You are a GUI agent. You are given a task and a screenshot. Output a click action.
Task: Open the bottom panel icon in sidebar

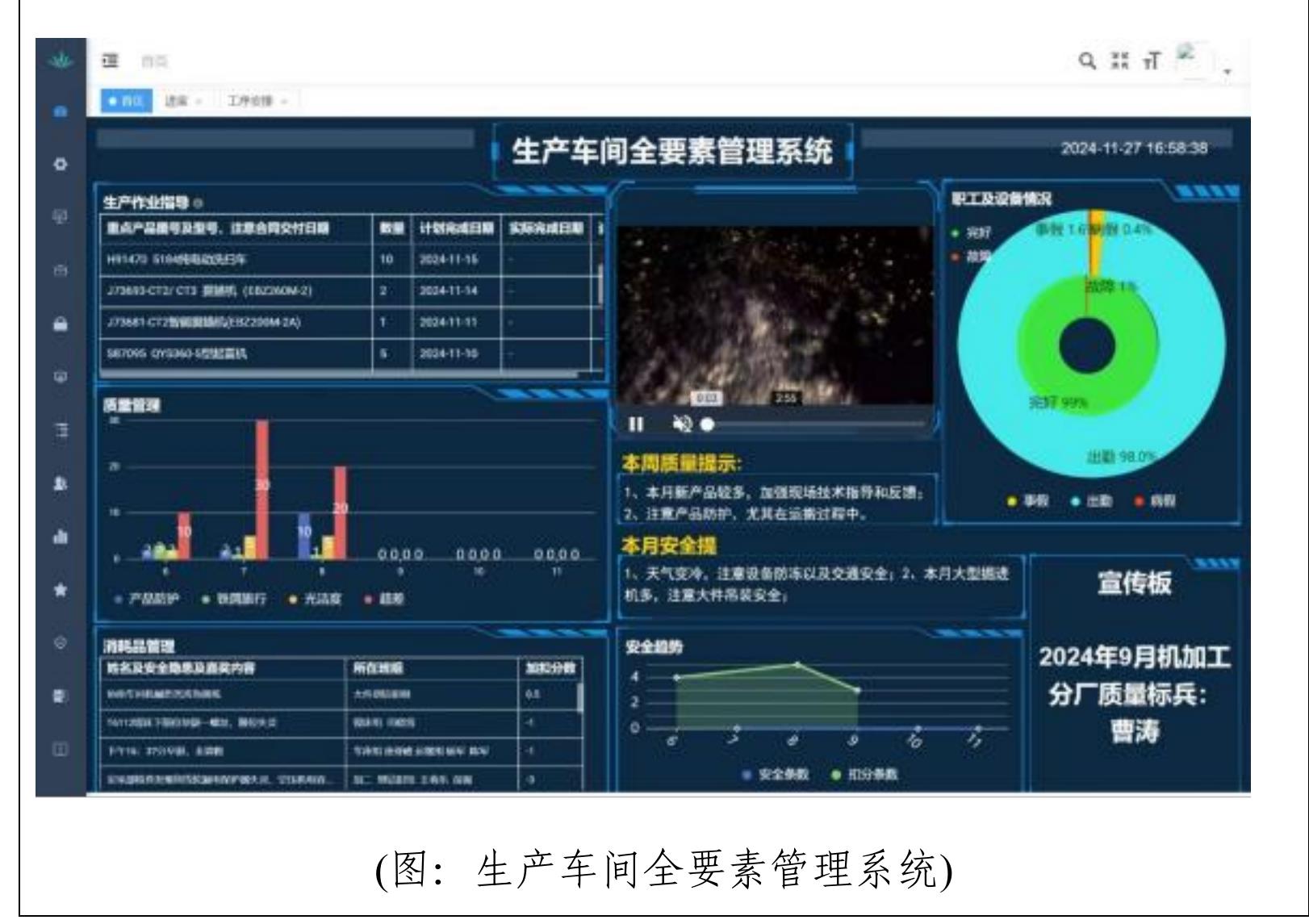(60, 749)
